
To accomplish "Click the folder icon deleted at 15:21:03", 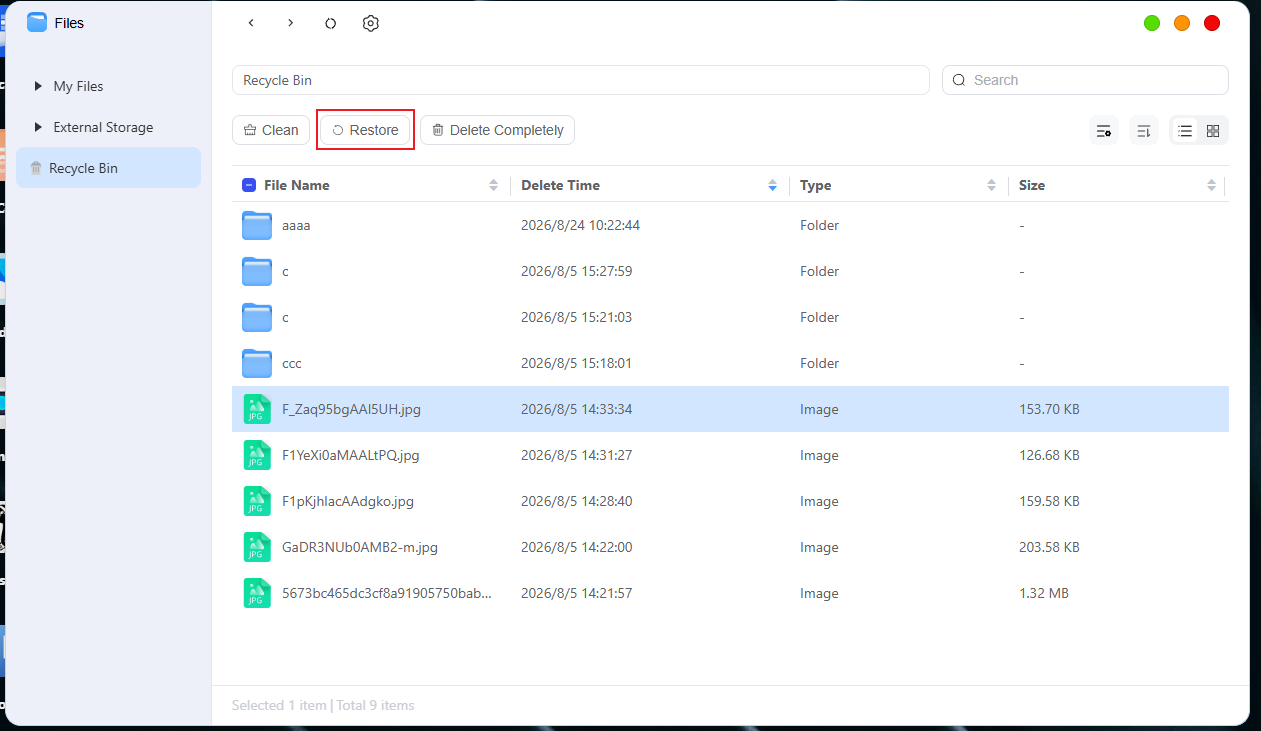I will point(257,318).
